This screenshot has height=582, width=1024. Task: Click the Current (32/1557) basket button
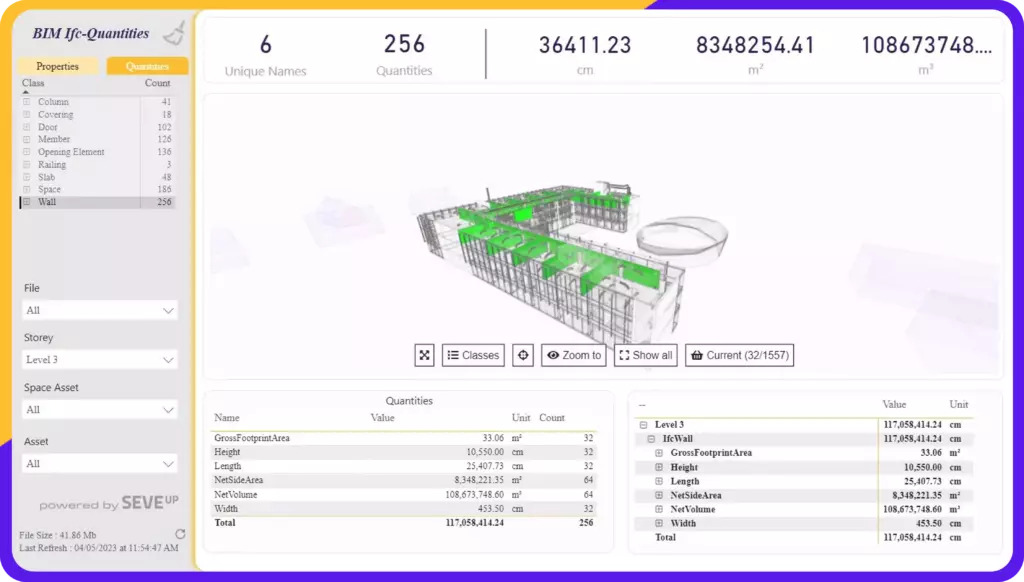click(x=739, y=355)
